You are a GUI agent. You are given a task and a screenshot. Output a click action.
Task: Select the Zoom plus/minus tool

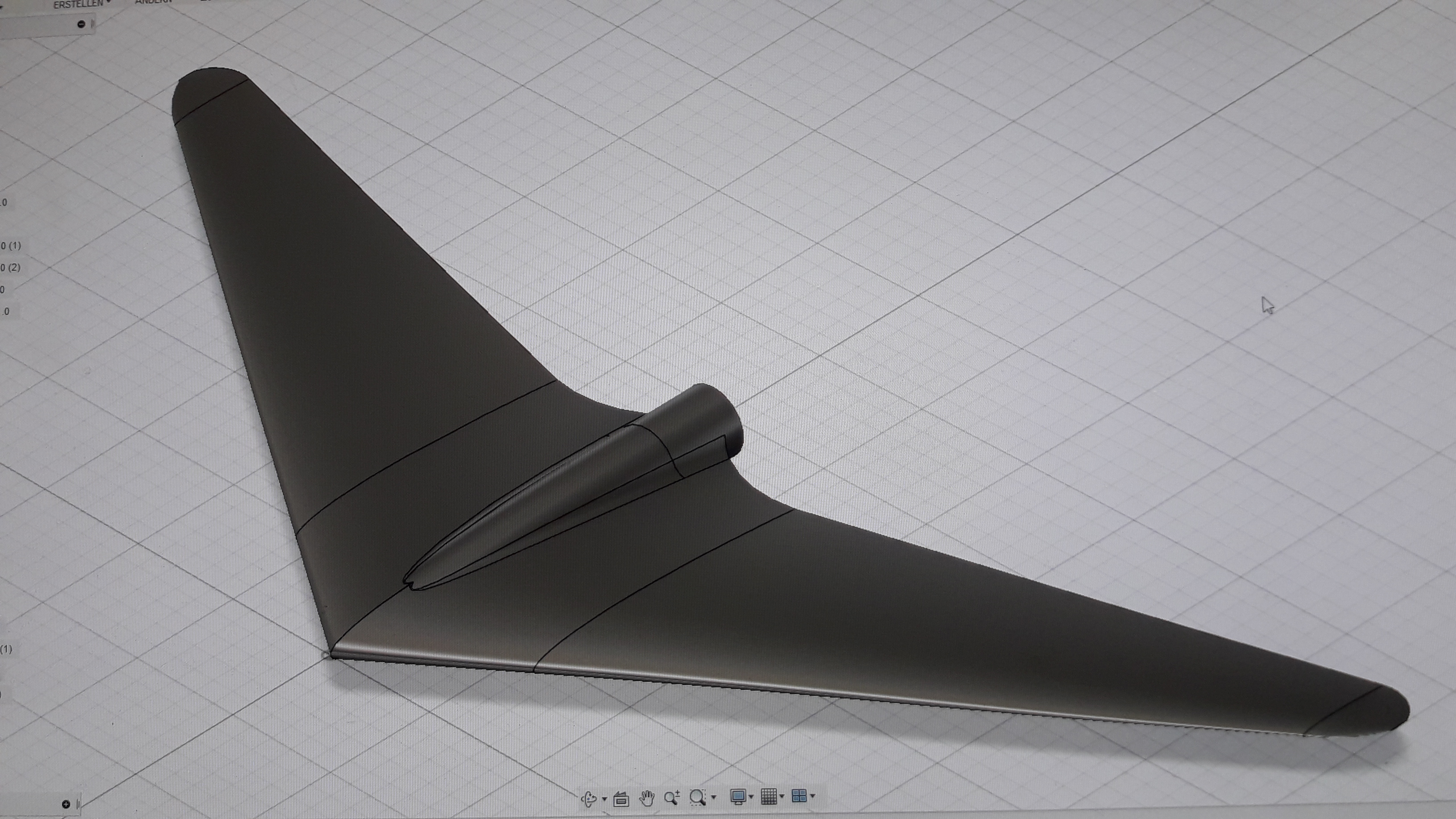[x=672, y=798]
